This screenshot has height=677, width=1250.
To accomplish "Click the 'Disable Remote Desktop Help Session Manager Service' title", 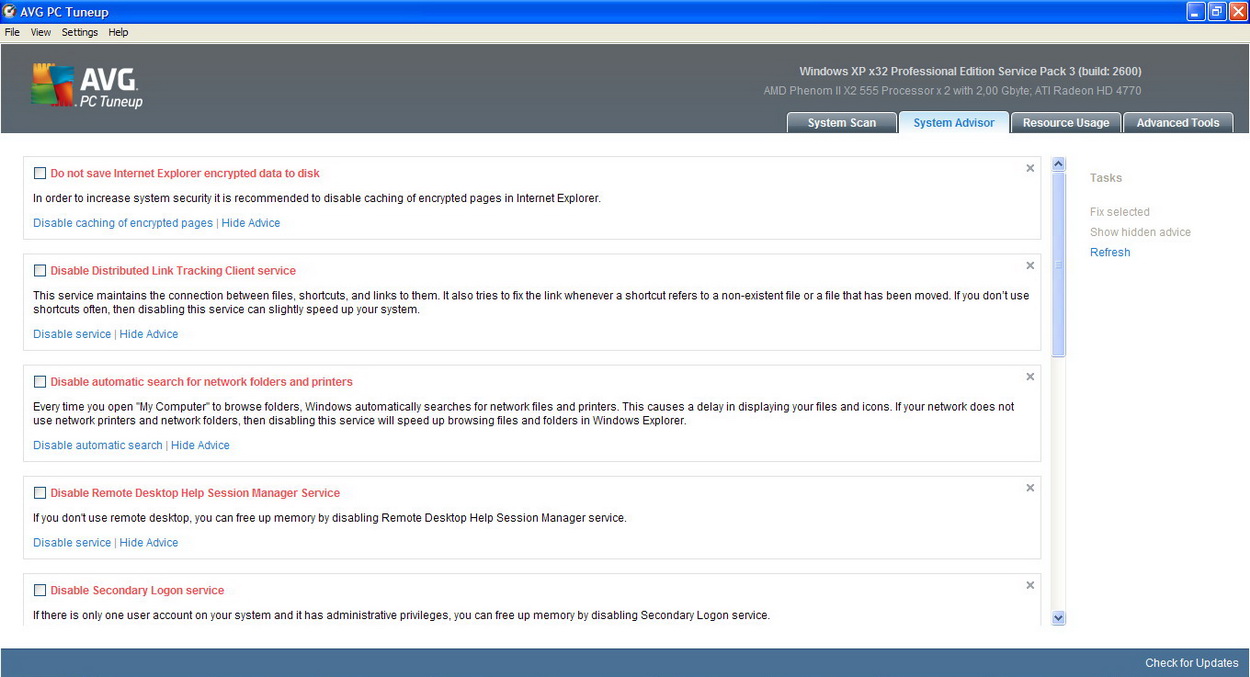I will [x=195, y=492].
